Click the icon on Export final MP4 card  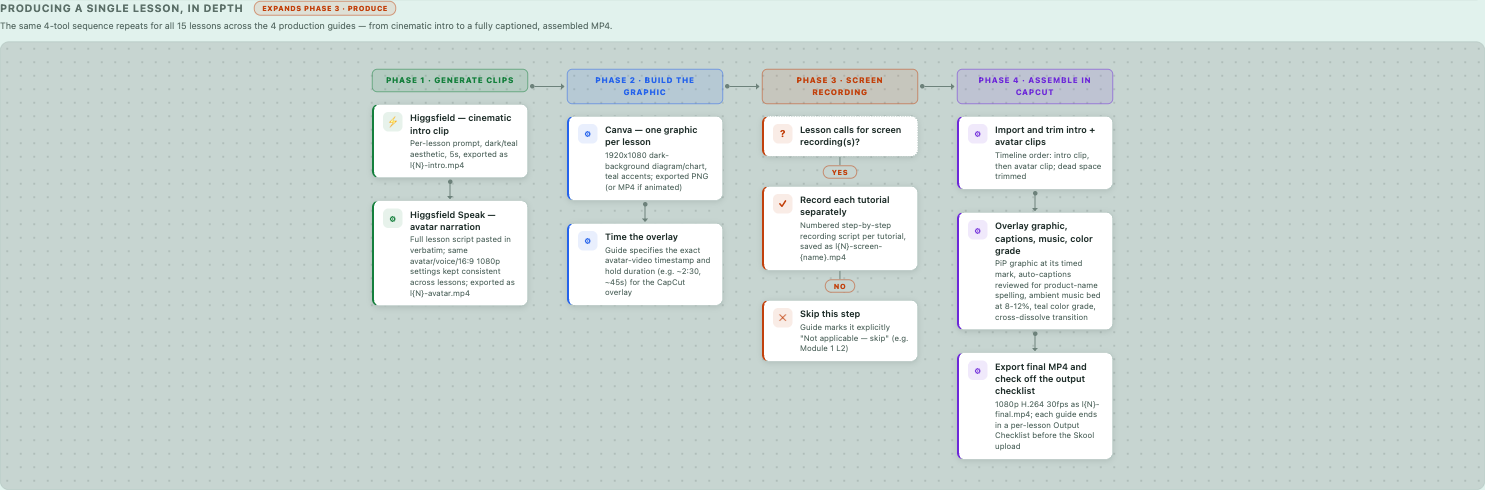pos(977,370)
